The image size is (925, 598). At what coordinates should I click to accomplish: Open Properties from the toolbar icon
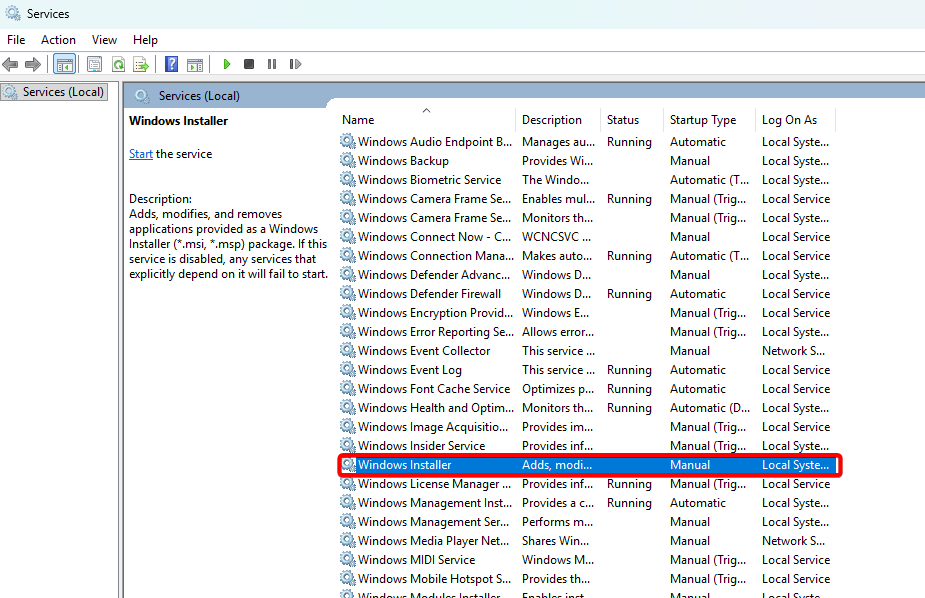click(x=94, y=64)
